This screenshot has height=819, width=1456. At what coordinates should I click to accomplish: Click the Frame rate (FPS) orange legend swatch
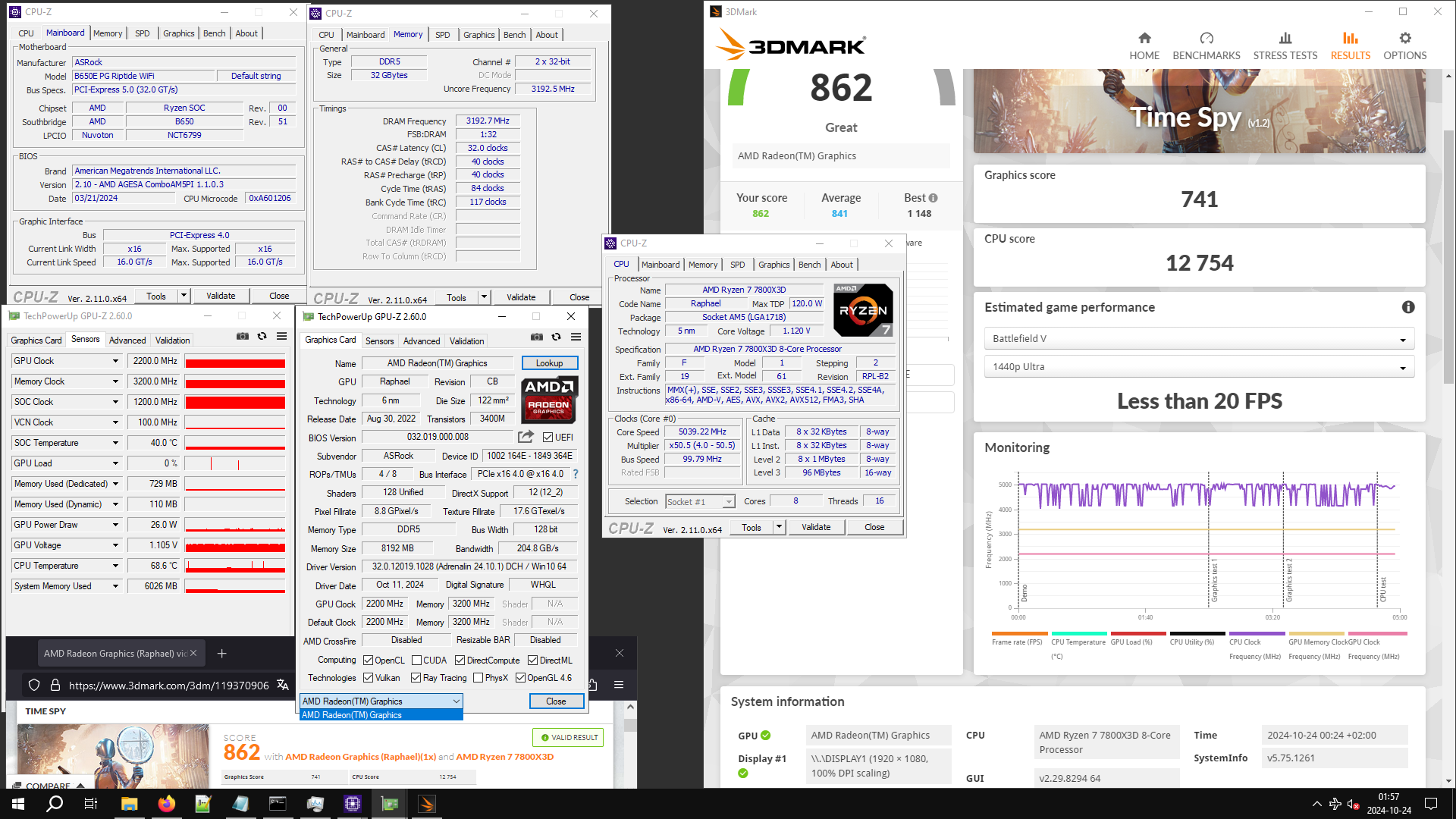pyautogui.click(x=1019, y=633)
